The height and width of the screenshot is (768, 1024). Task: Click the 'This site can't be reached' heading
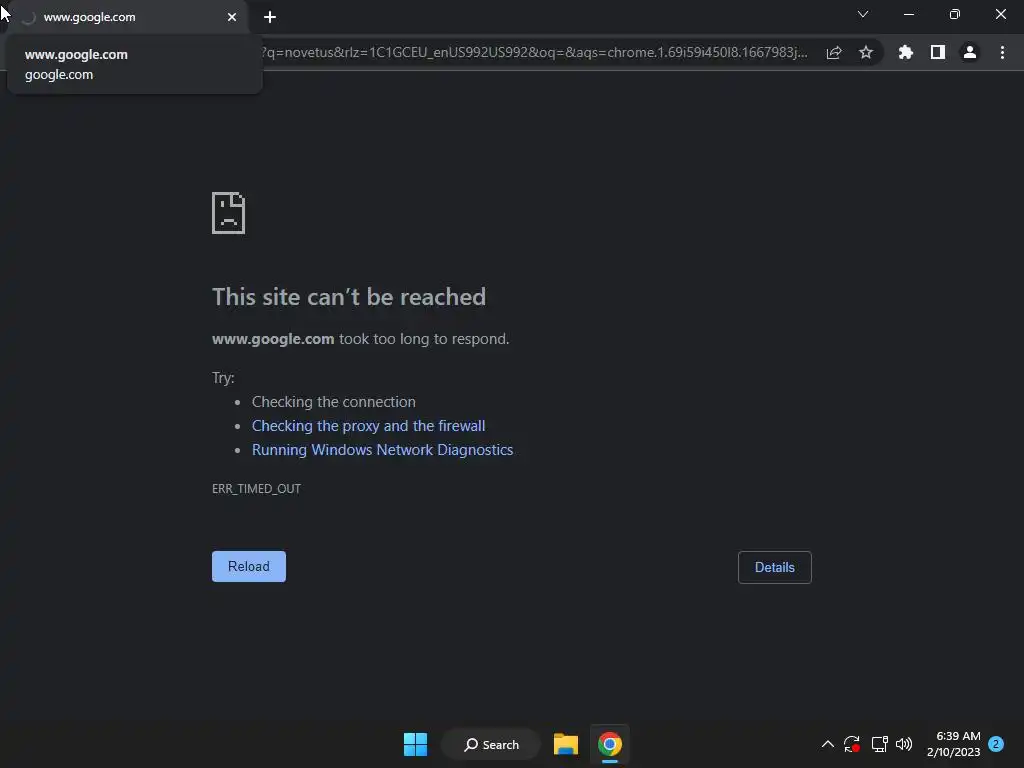349,297
